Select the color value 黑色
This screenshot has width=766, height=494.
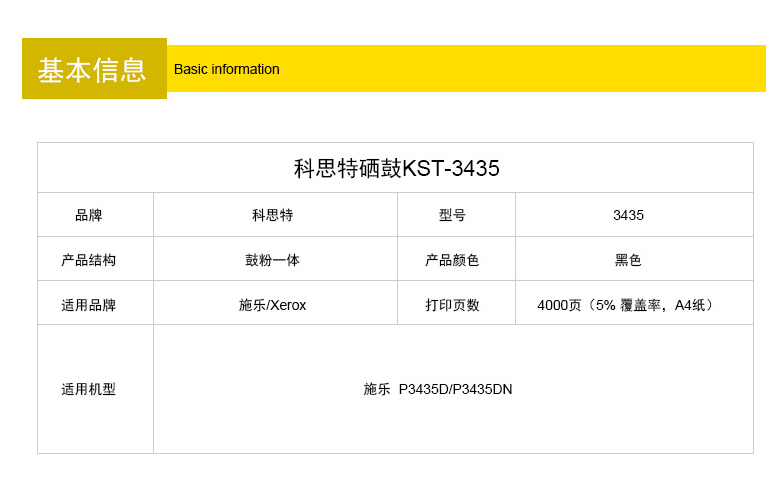coord(628,260)
